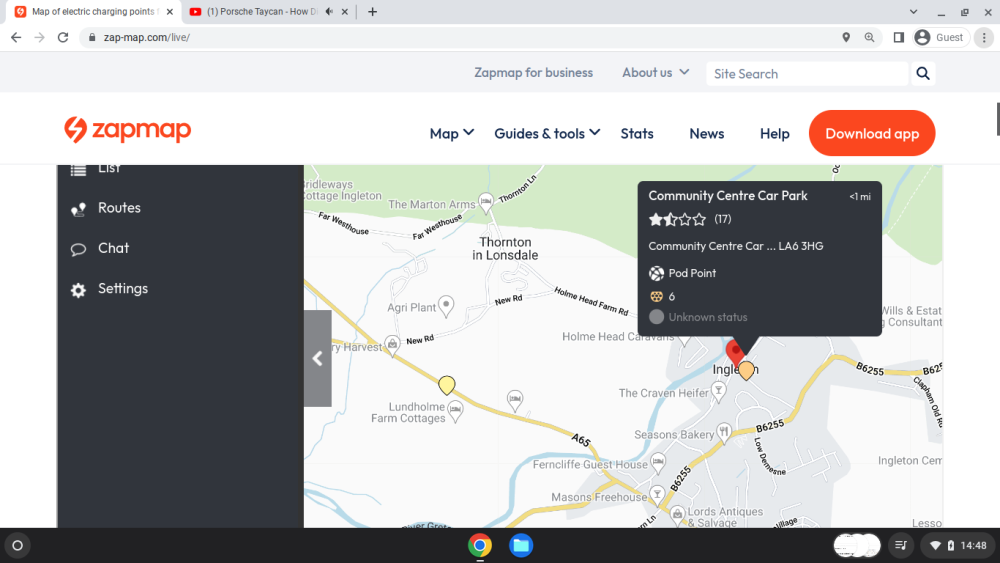The width and height of the screenshot is (1000, 563).
Task: Open the system tray clock at 14:48
Action: (x=973, y=545)
